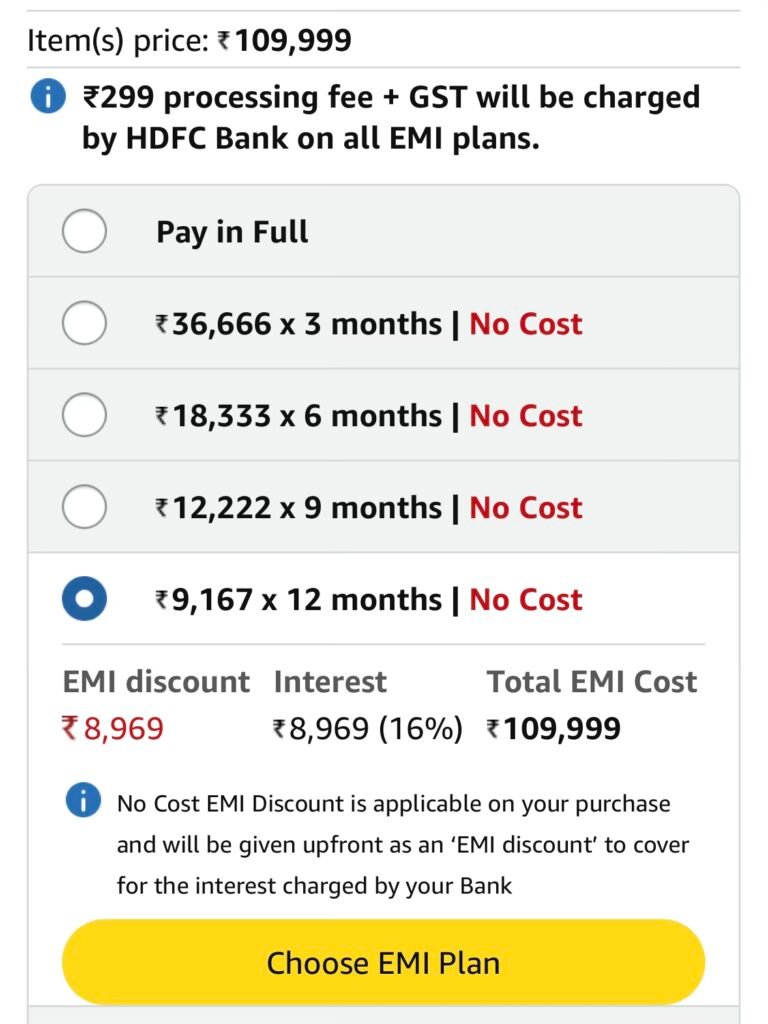Select the 6 months EMI radio option
Screen dimensions: 768x1024
pos(84,416)
